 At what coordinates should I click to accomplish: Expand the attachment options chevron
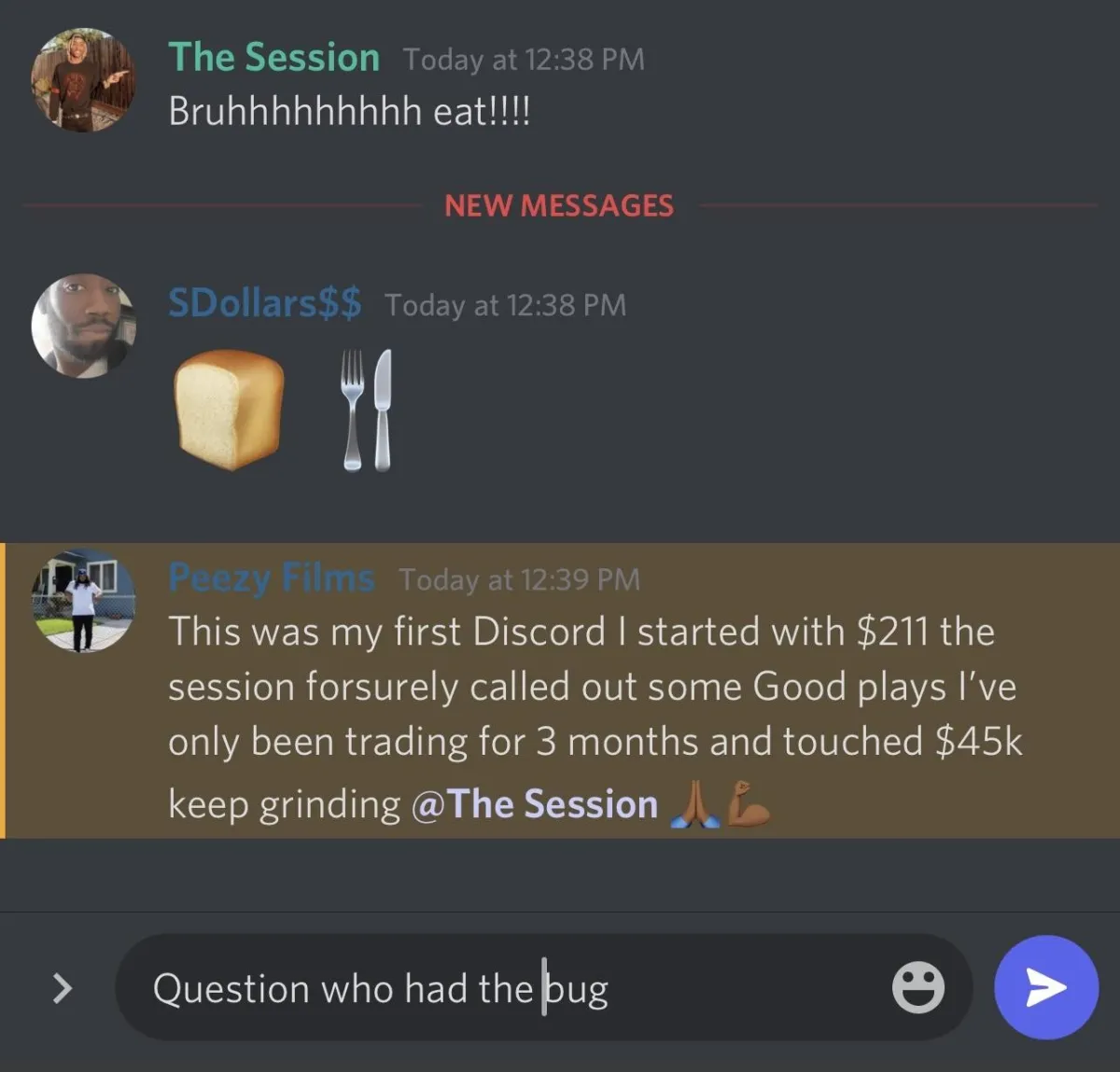[62, 987]
